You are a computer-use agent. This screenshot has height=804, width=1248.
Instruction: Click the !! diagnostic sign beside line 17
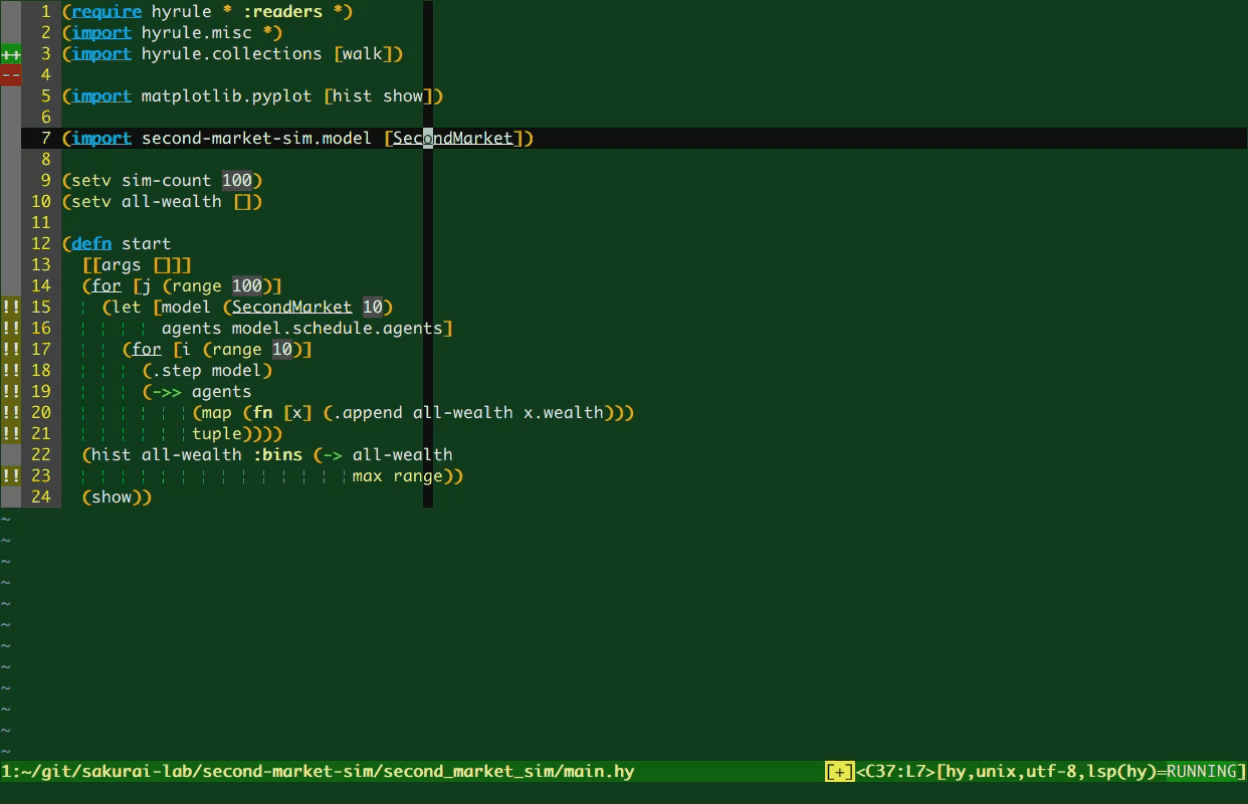[x=11, y=349]
